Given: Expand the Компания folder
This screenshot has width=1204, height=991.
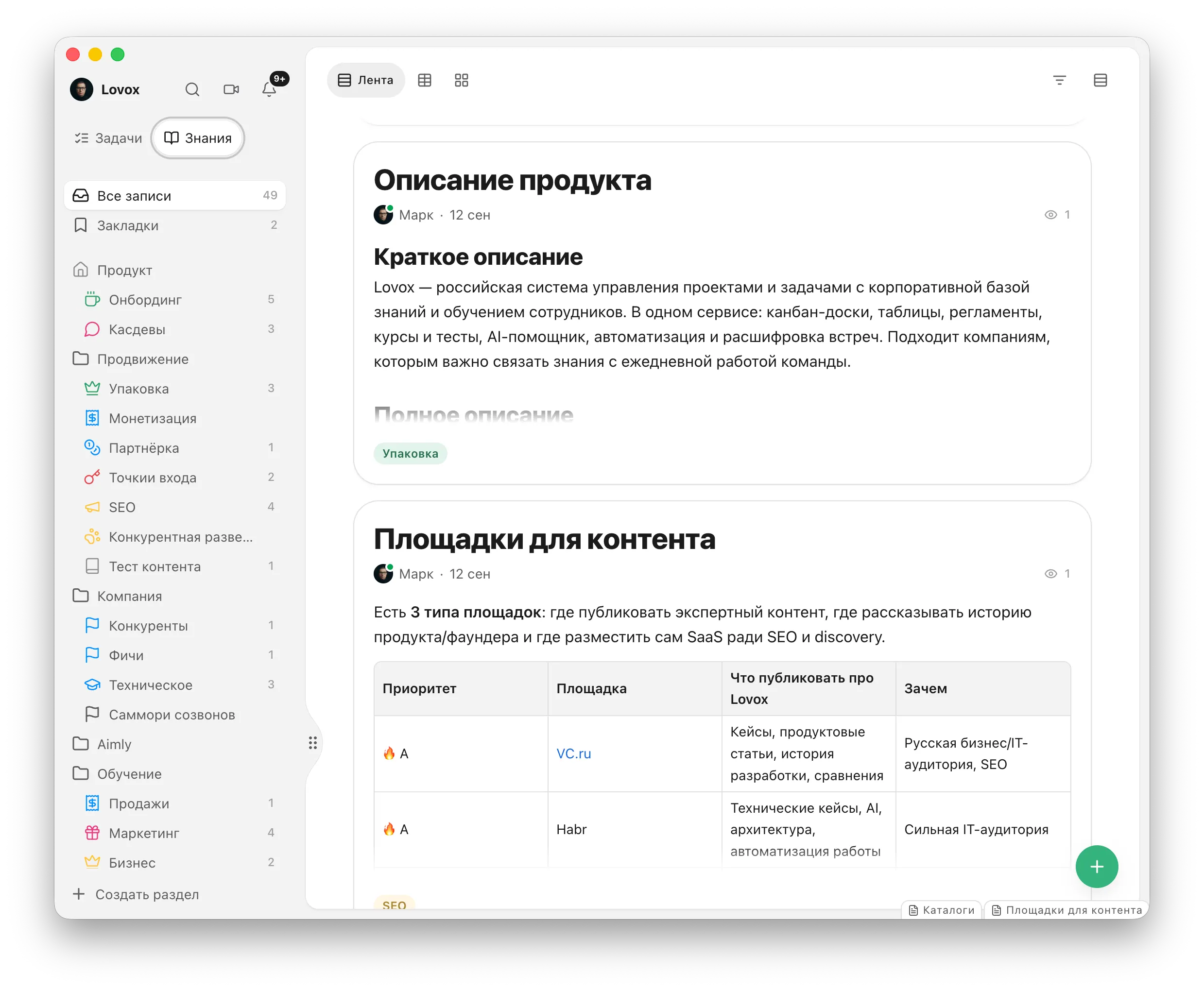Looking at the screenshot, I should coord(174,596).
